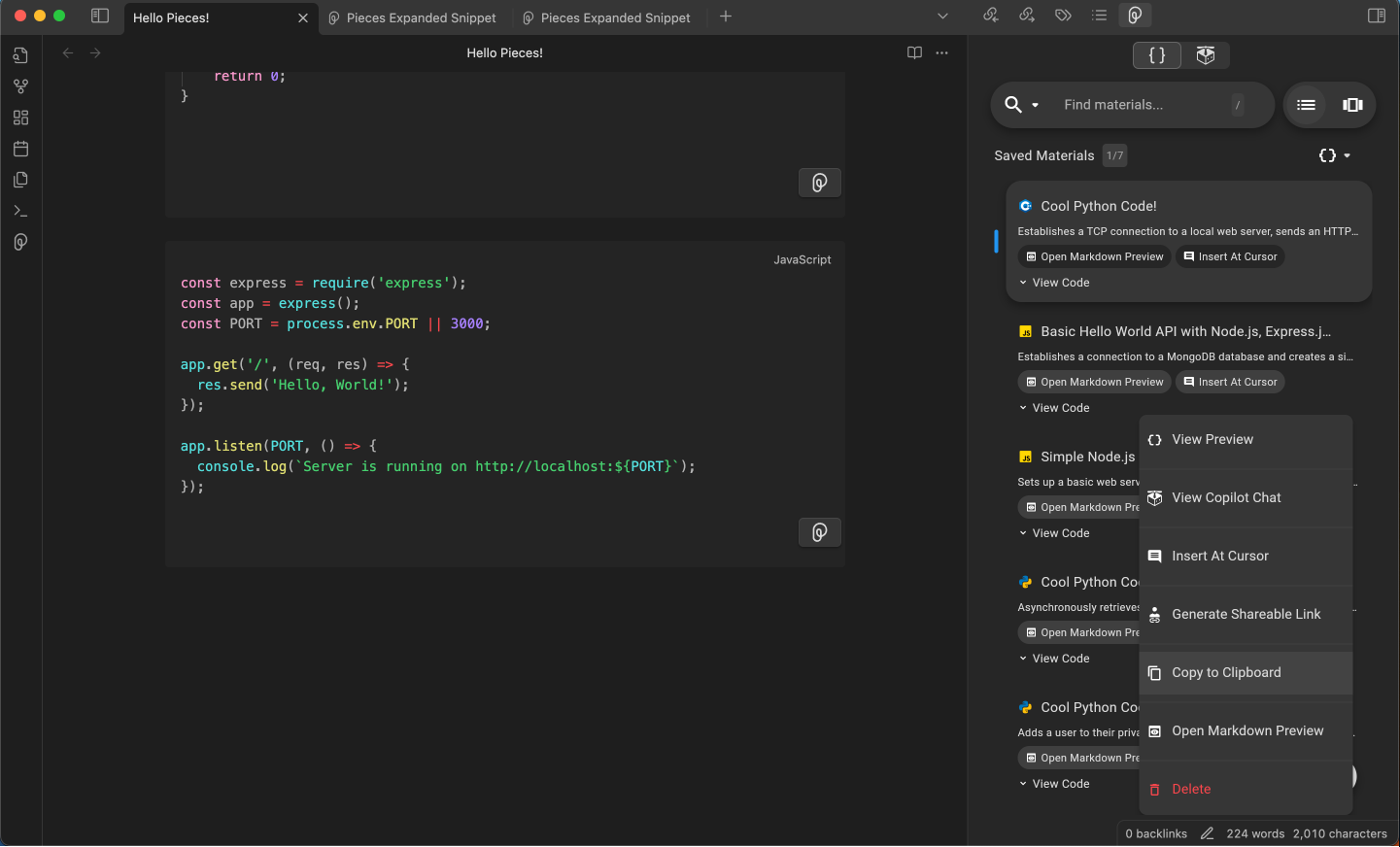The image size is (1400, 847).
Task: Navigate back with the left arrow
Action: (x=68, y=53)
